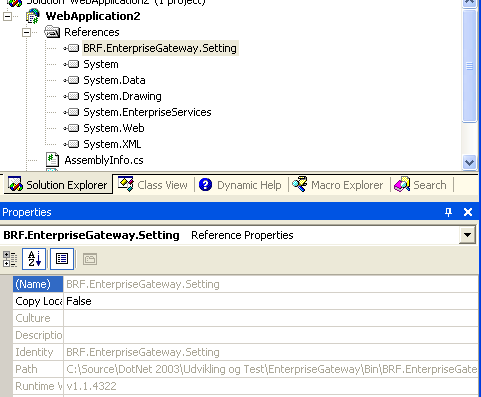Toggle auto-hide pin on Properties panel
The height and width of the screenshot is (397, 481).
[448, 212]
